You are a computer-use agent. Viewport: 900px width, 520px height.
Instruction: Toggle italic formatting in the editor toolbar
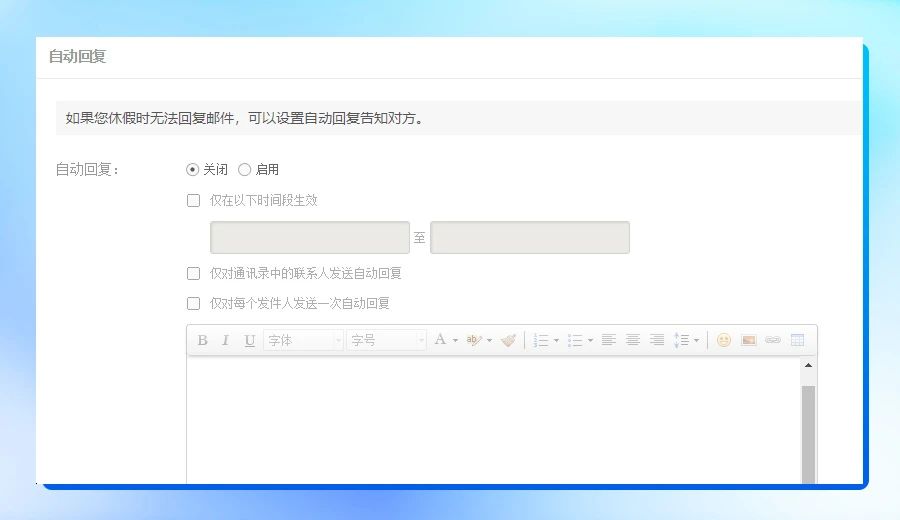point(226,340)
